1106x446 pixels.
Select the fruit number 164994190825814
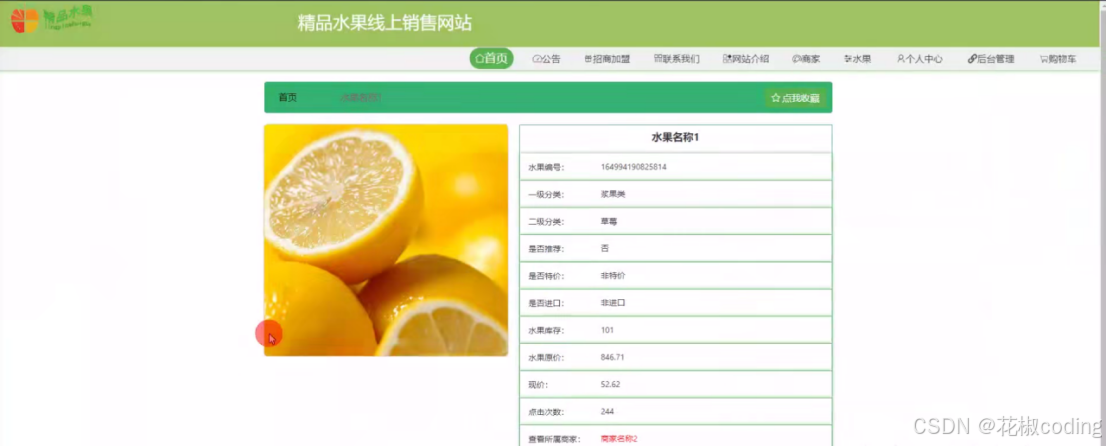click(x=633, y=167)
